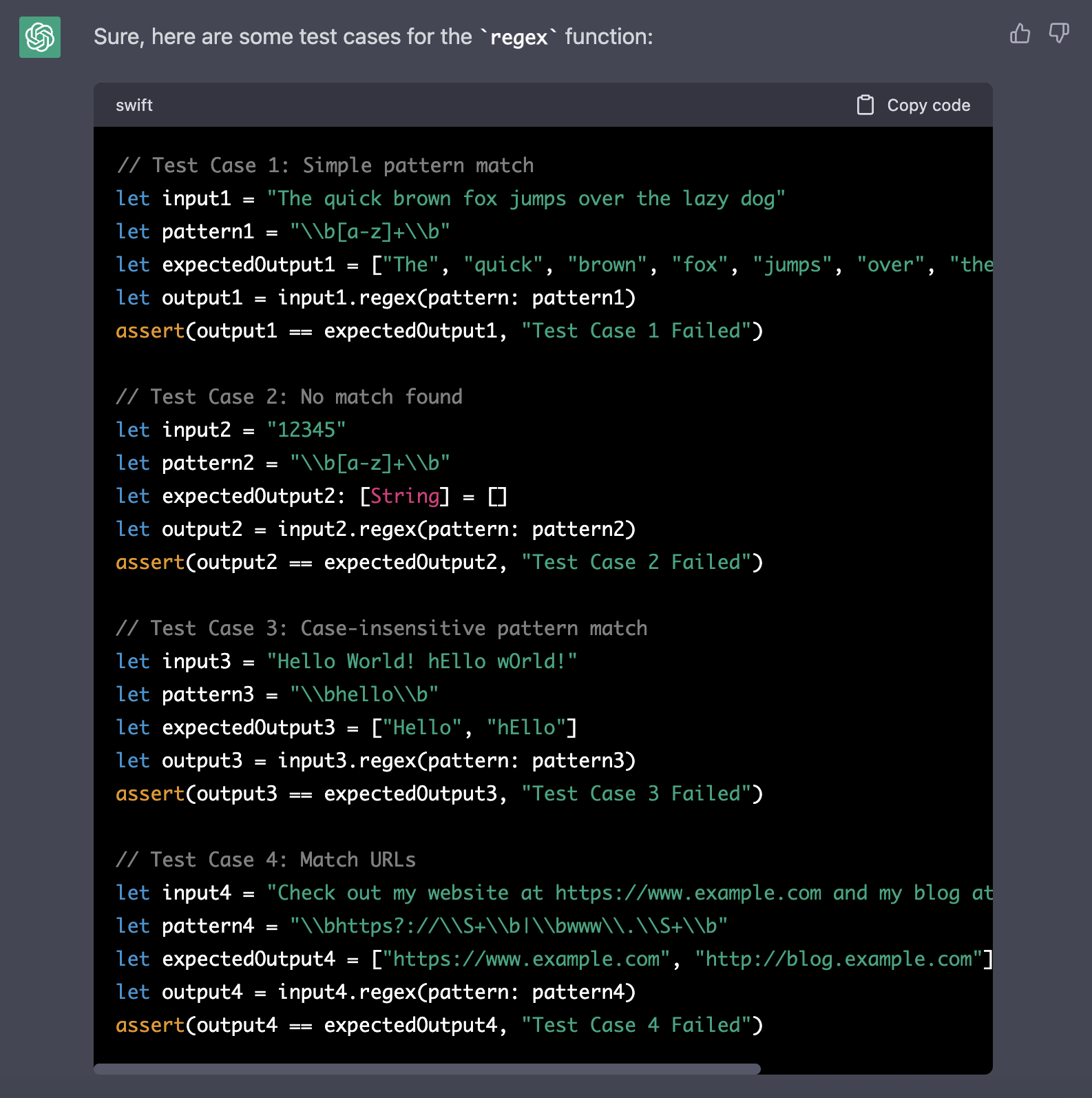Click the 'assert' keyword for output4
Screen dimensions: 1092x1098
tap(150, 1025)
